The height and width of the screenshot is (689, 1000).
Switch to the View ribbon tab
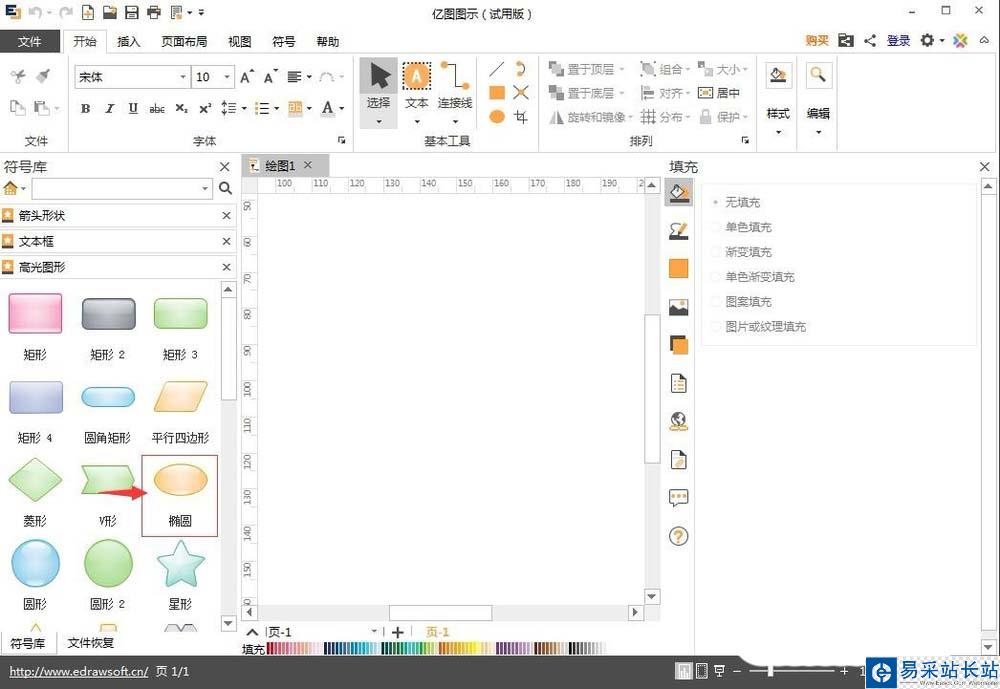click(240, 41)
